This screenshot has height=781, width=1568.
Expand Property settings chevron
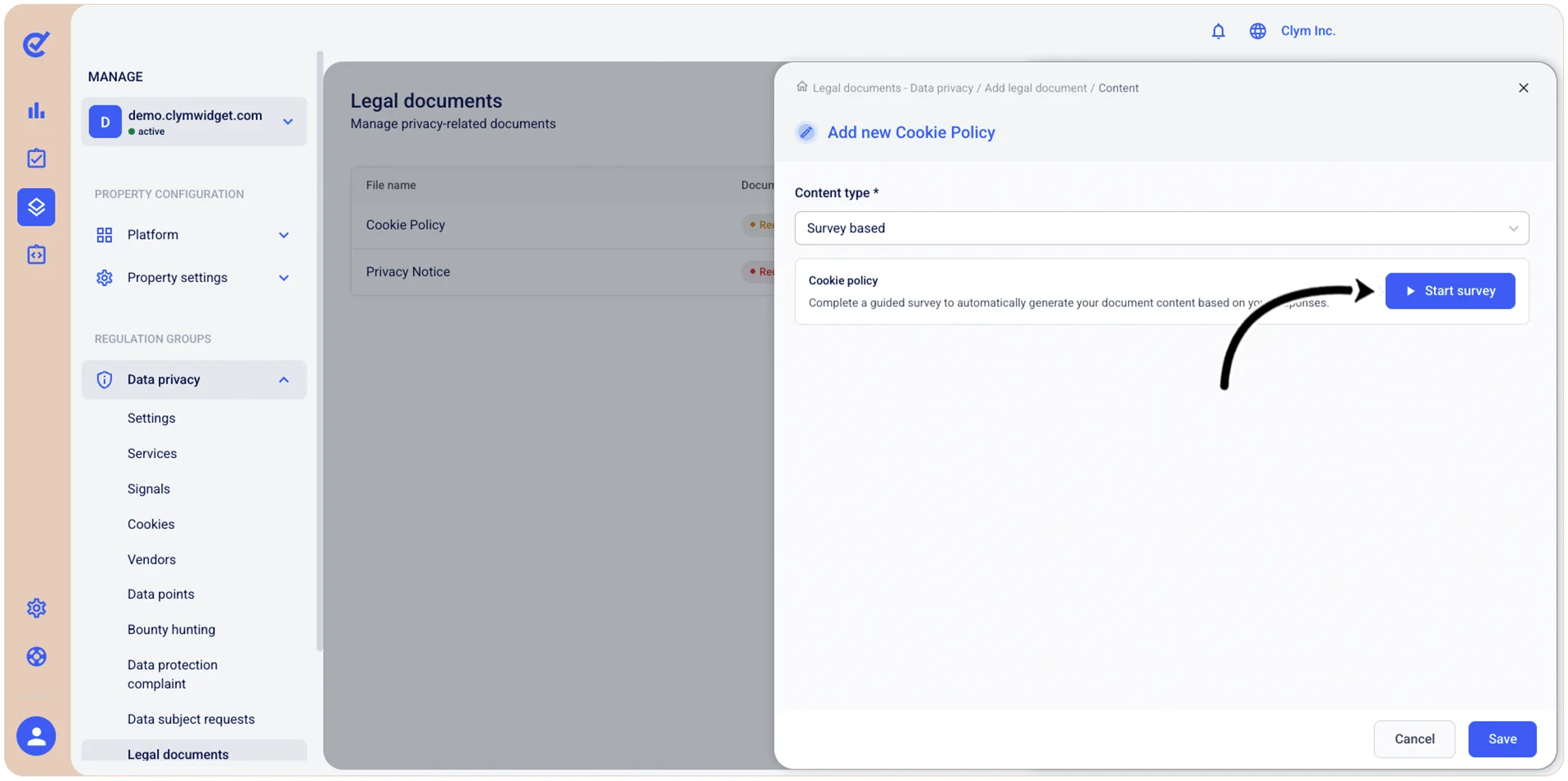[x=284, y=277]
